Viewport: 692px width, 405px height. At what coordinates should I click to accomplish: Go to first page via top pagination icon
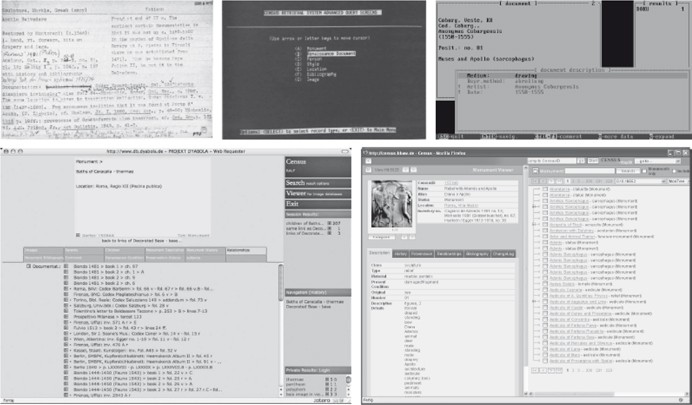[534, 181]
